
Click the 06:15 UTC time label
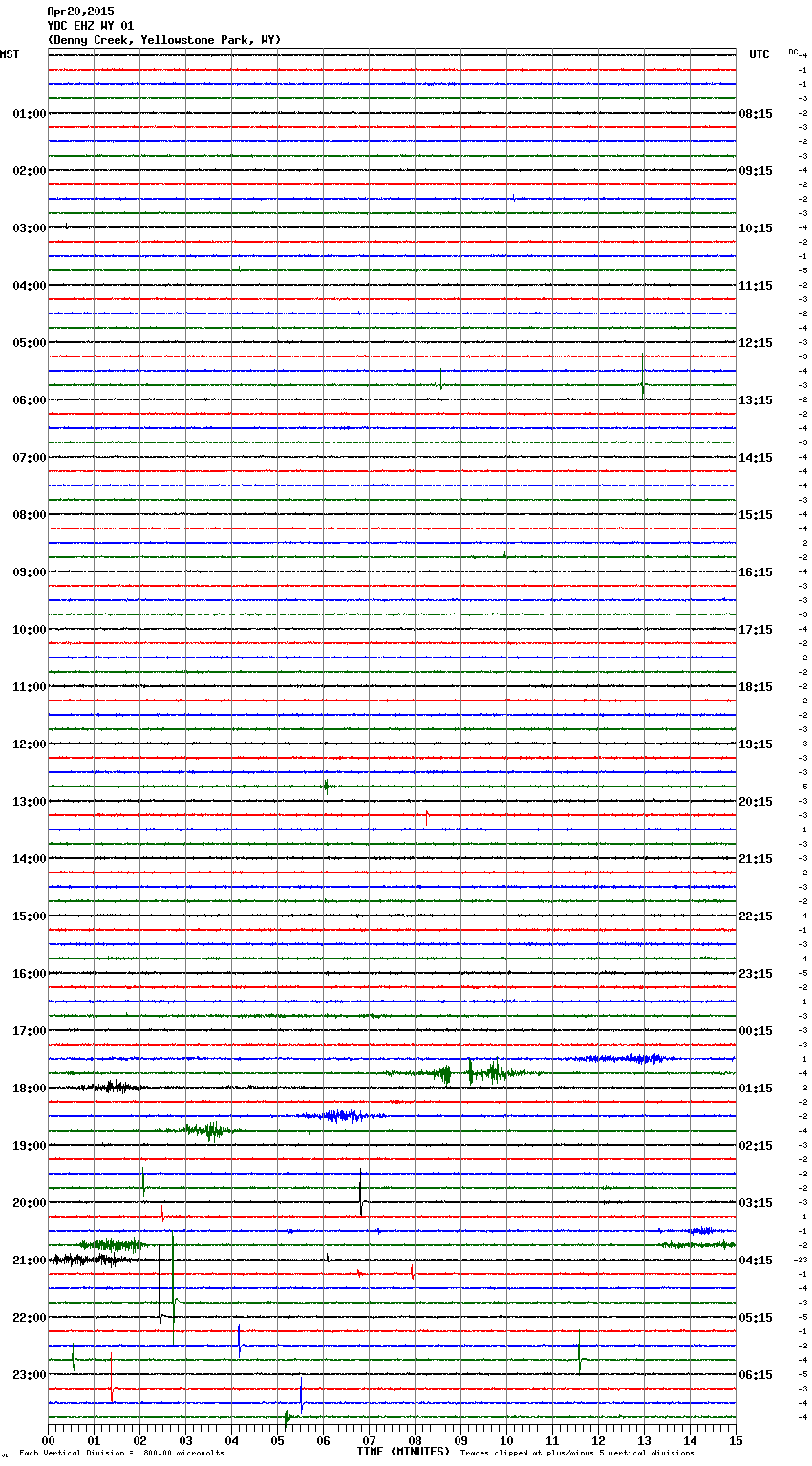[756, 1375]
